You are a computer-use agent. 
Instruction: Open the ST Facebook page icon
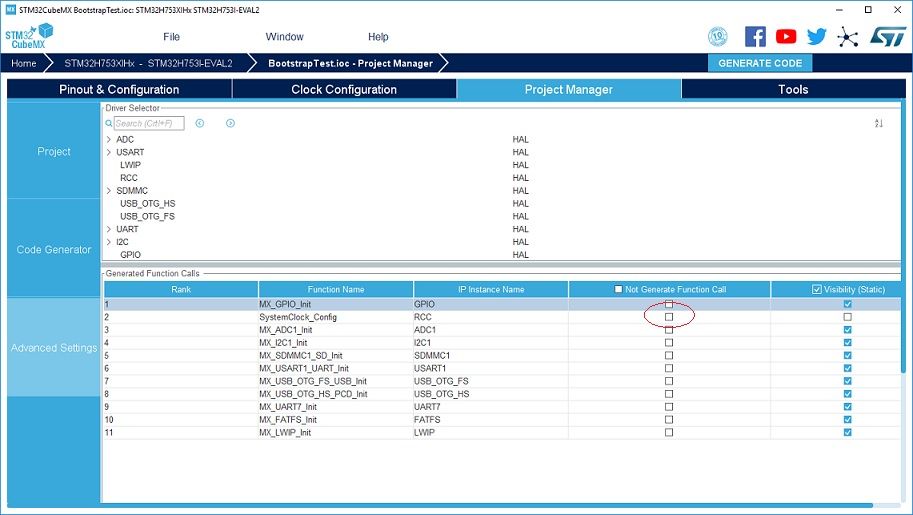click(x=755, y=37)
